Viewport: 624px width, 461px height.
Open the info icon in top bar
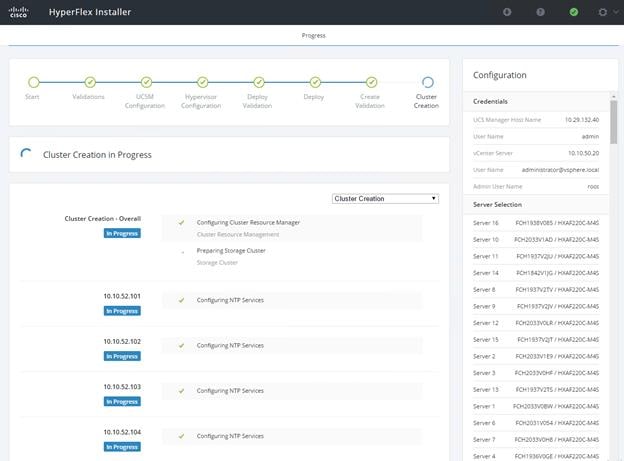(x=507, y=12)
